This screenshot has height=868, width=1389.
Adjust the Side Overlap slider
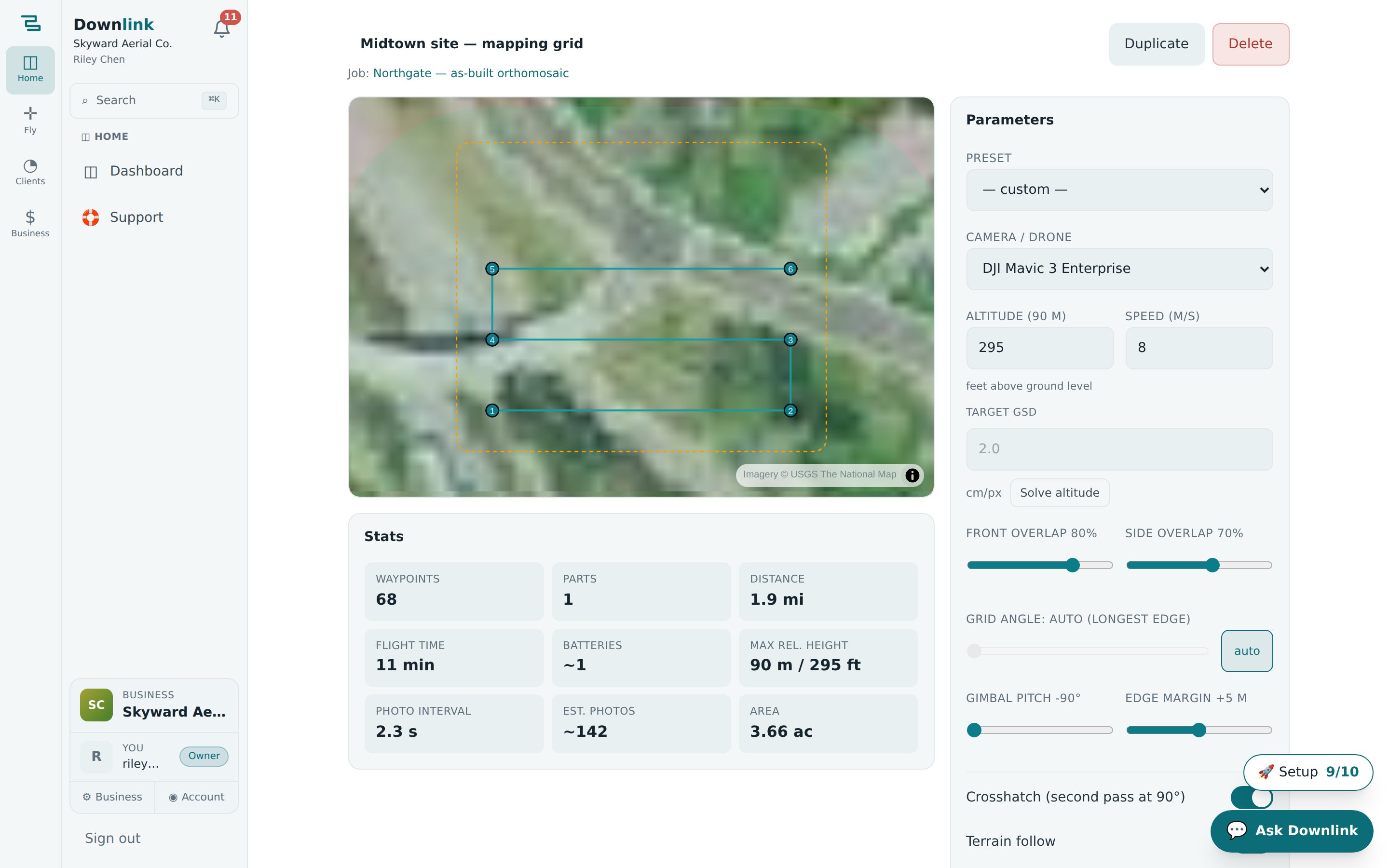point(1198,565)
